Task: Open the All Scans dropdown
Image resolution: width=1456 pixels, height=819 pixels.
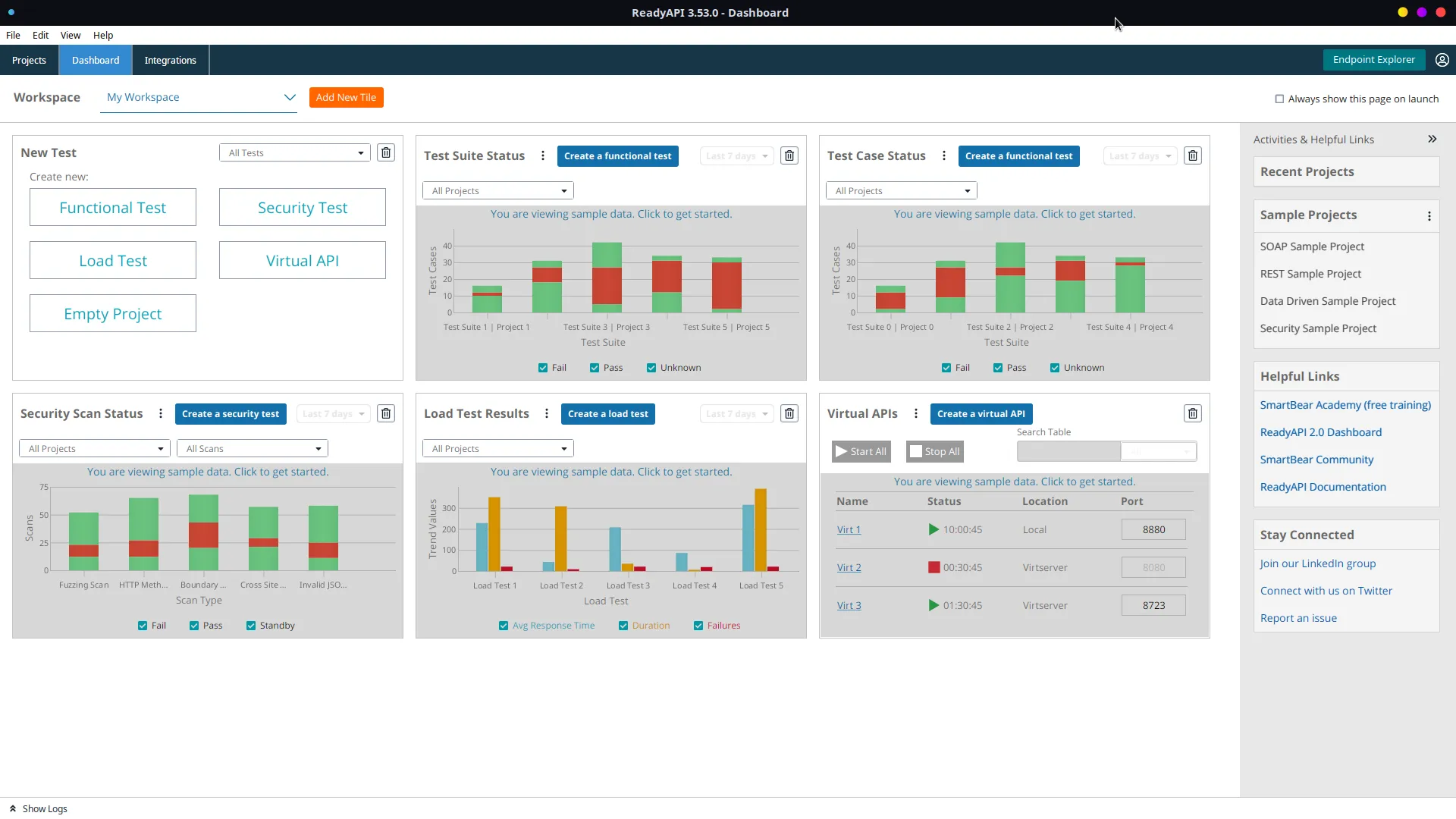Action: point(252,448)
